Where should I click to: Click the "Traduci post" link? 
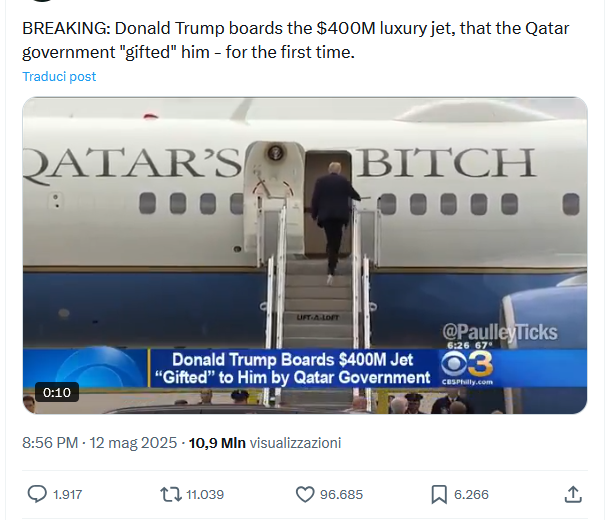[59, 77]
